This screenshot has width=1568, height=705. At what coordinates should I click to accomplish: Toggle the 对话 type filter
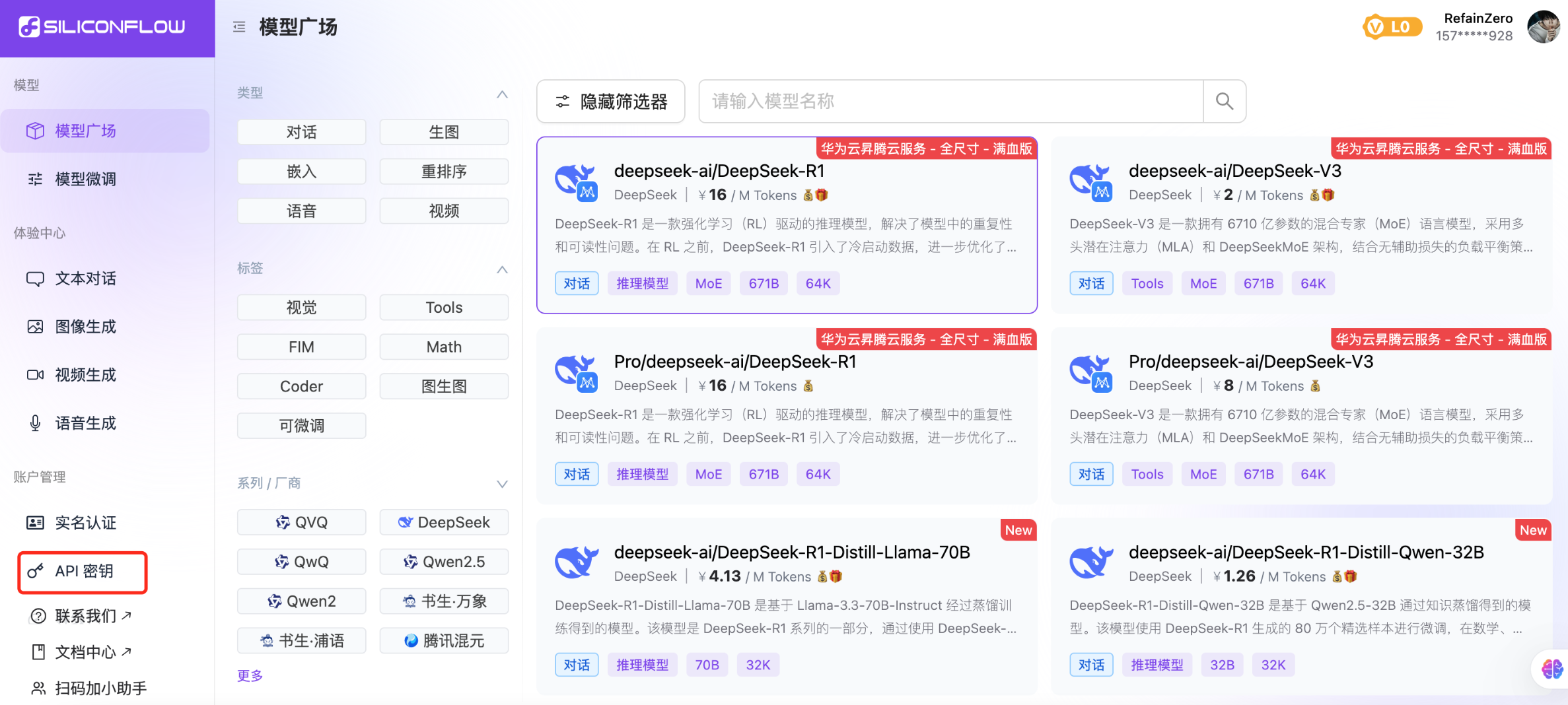click(301, 132)
